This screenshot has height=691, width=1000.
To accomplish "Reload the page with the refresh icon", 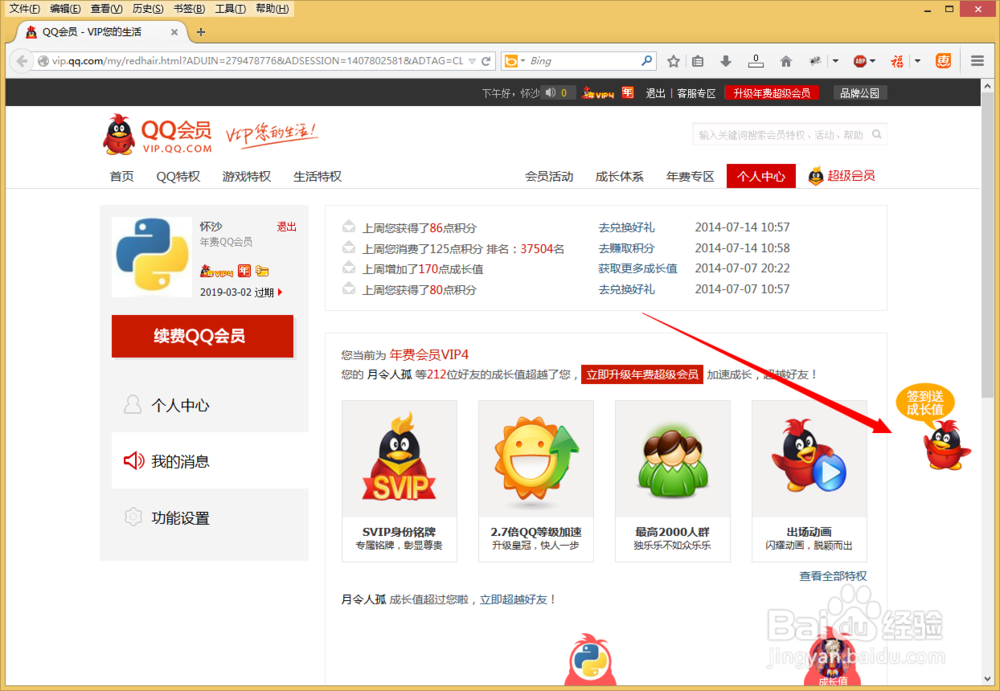I will [486, 61].
